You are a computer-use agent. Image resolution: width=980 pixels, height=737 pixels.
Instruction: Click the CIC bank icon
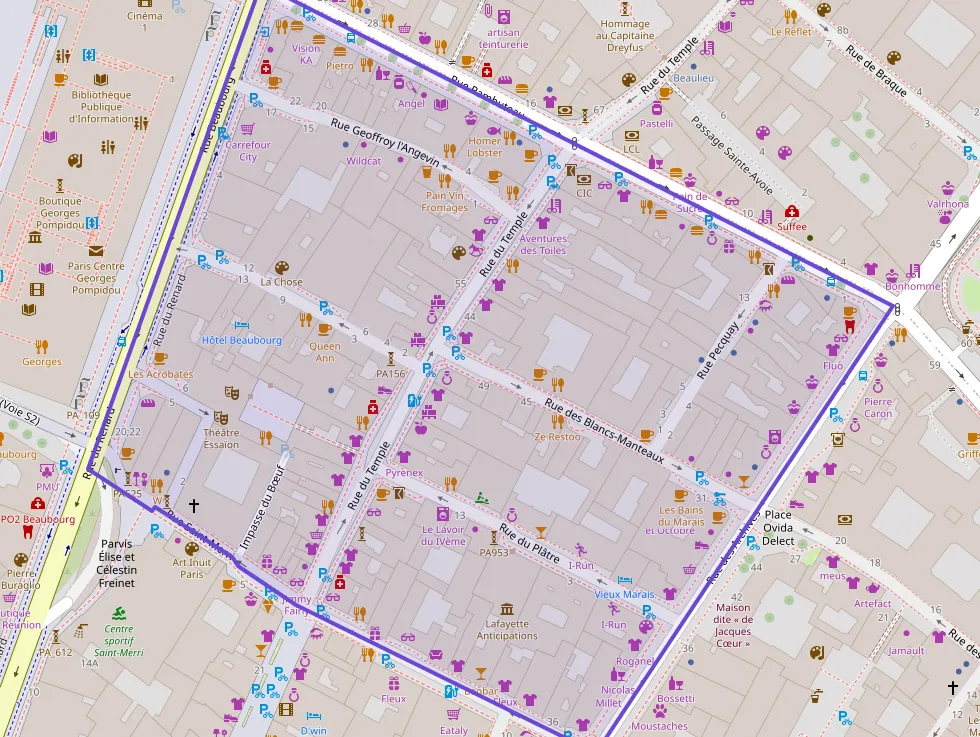(x=584, y=180)
